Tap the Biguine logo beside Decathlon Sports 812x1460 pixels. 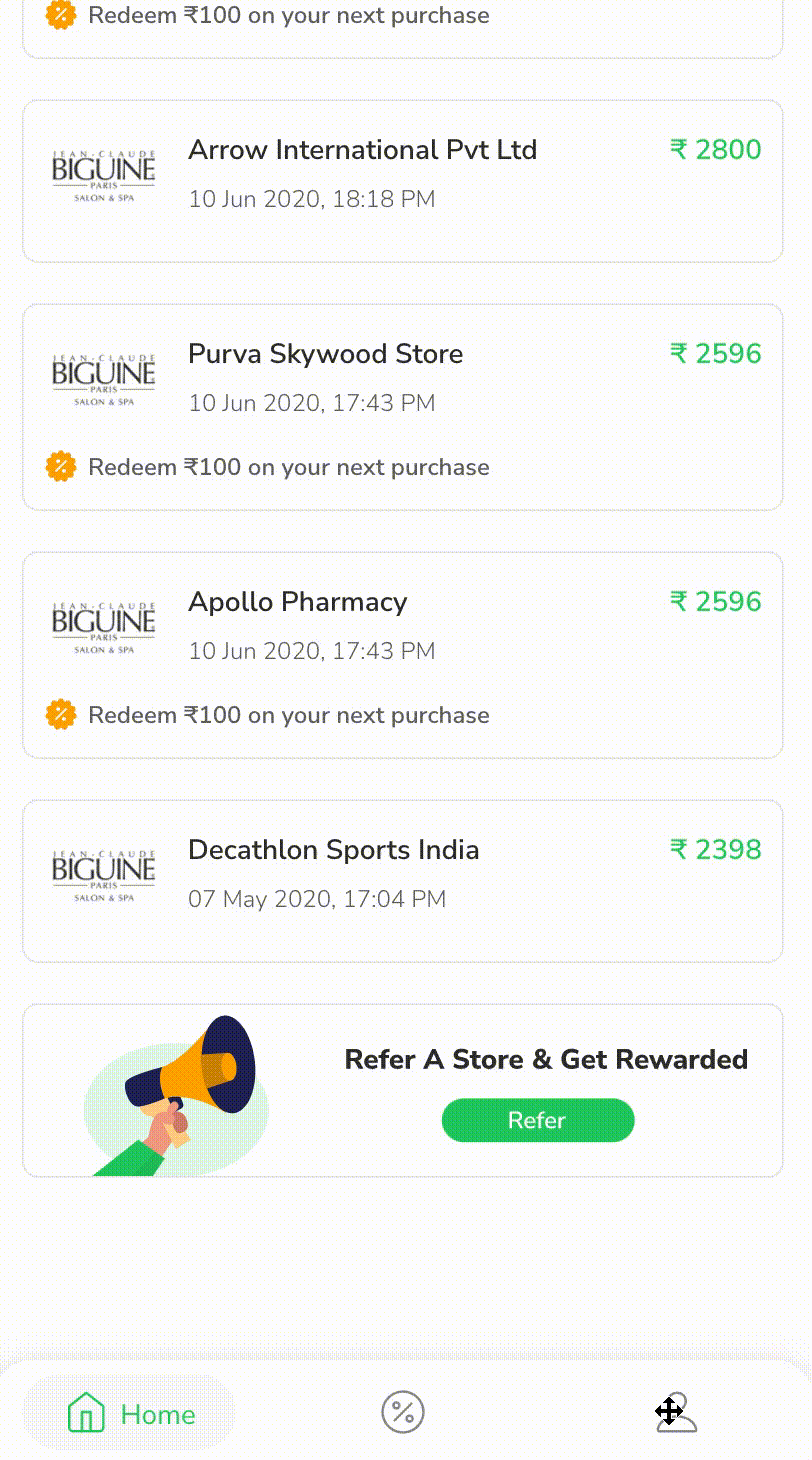(x=103, y=875)
